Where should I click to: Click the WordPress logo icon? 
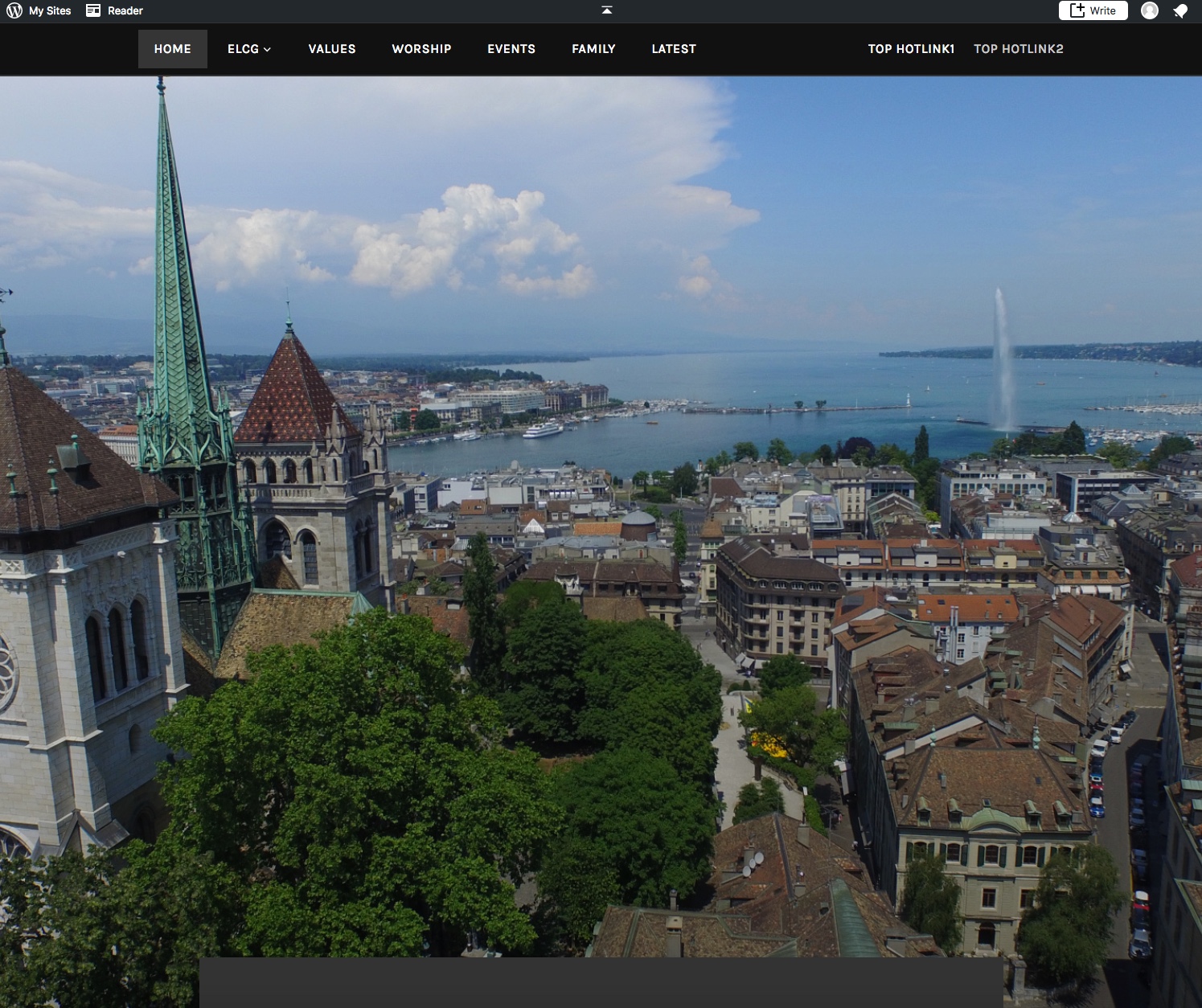14,10
